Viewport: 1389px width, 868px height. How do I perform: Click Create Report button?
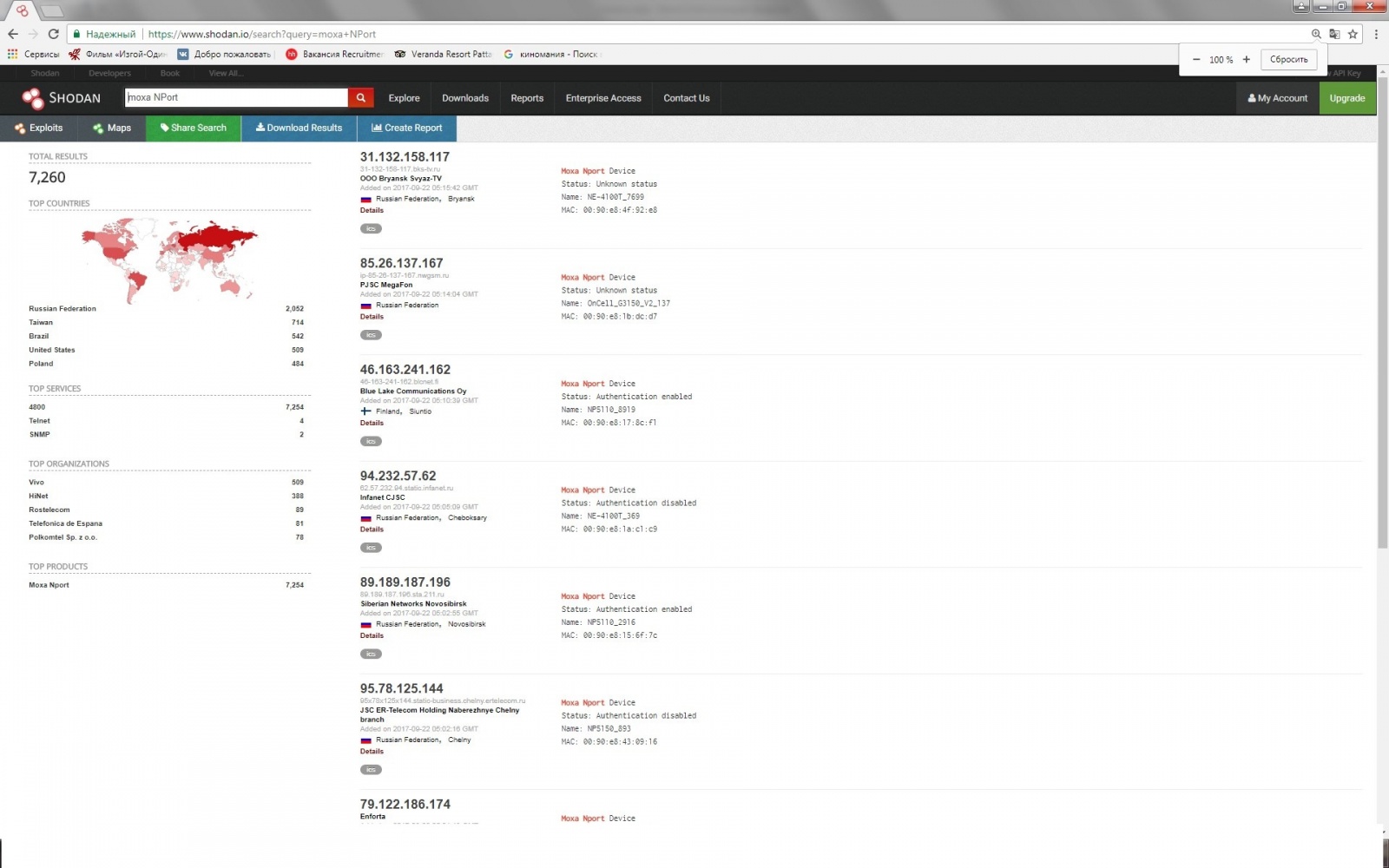(x=407, y=128)
